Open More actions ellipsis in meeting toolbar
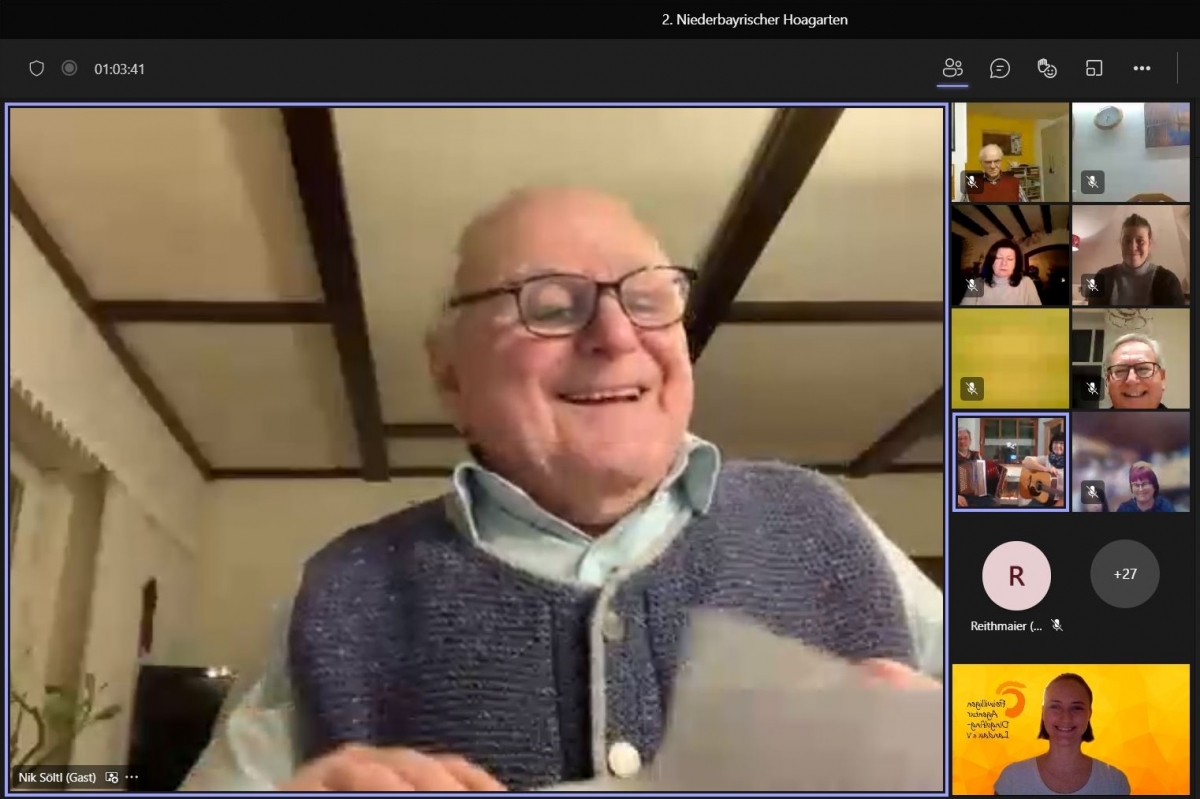Image resolution: width=1200 pixels, height=799 pixels. 1141,68
